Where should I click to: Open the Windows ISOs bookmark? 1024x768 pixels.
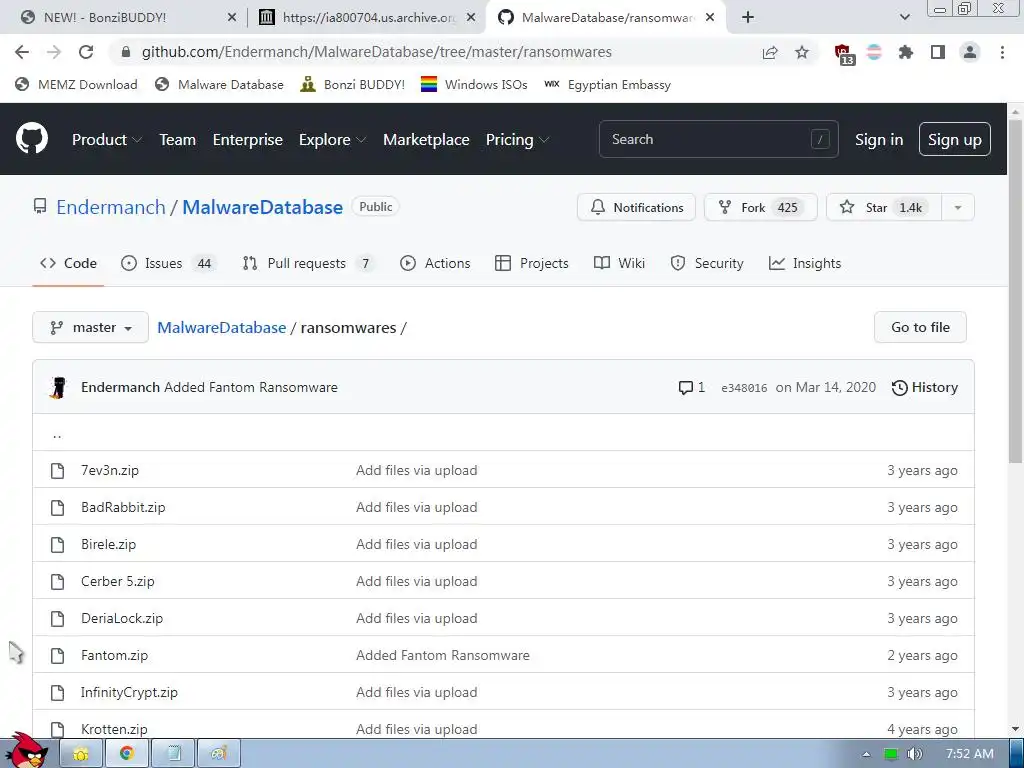(474, 84)
